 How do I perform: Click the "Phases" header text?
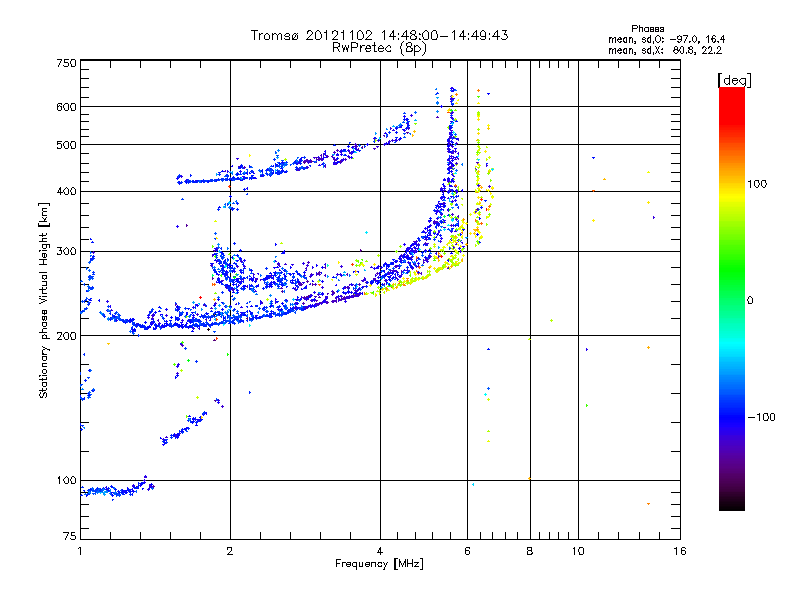pos(647,29)
